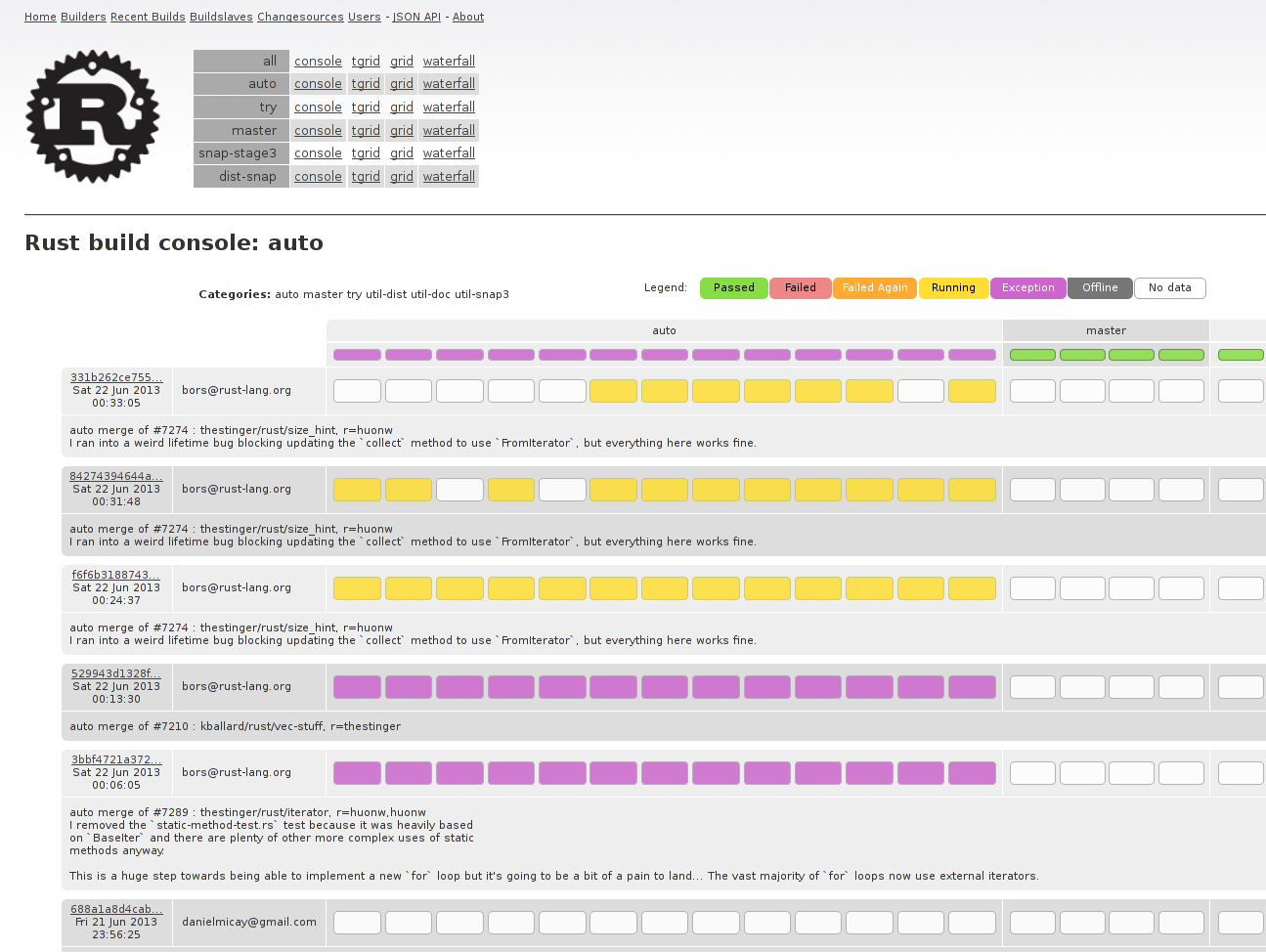
Task: Click the 'auto merge of #7210' commit message
Action: (236, 726)
